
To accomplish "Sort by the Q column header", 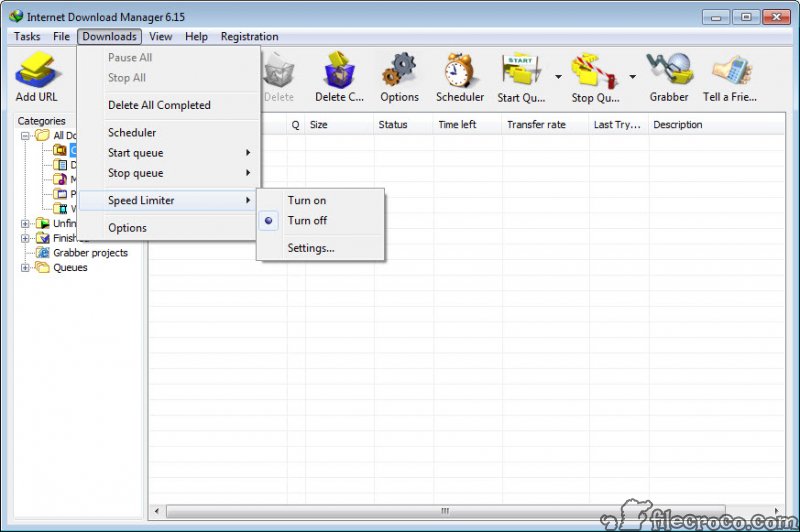I will 296,124.
